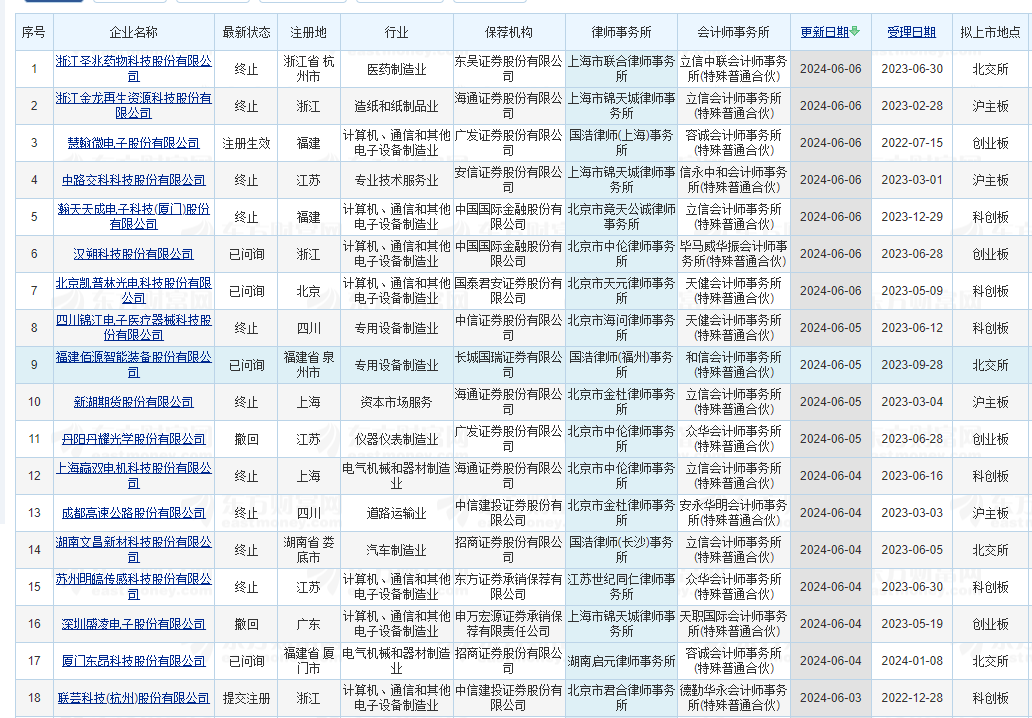Click the 会计师事务所 column header
This screenshot has width=1032, height=718.
[x=734, y=32]
